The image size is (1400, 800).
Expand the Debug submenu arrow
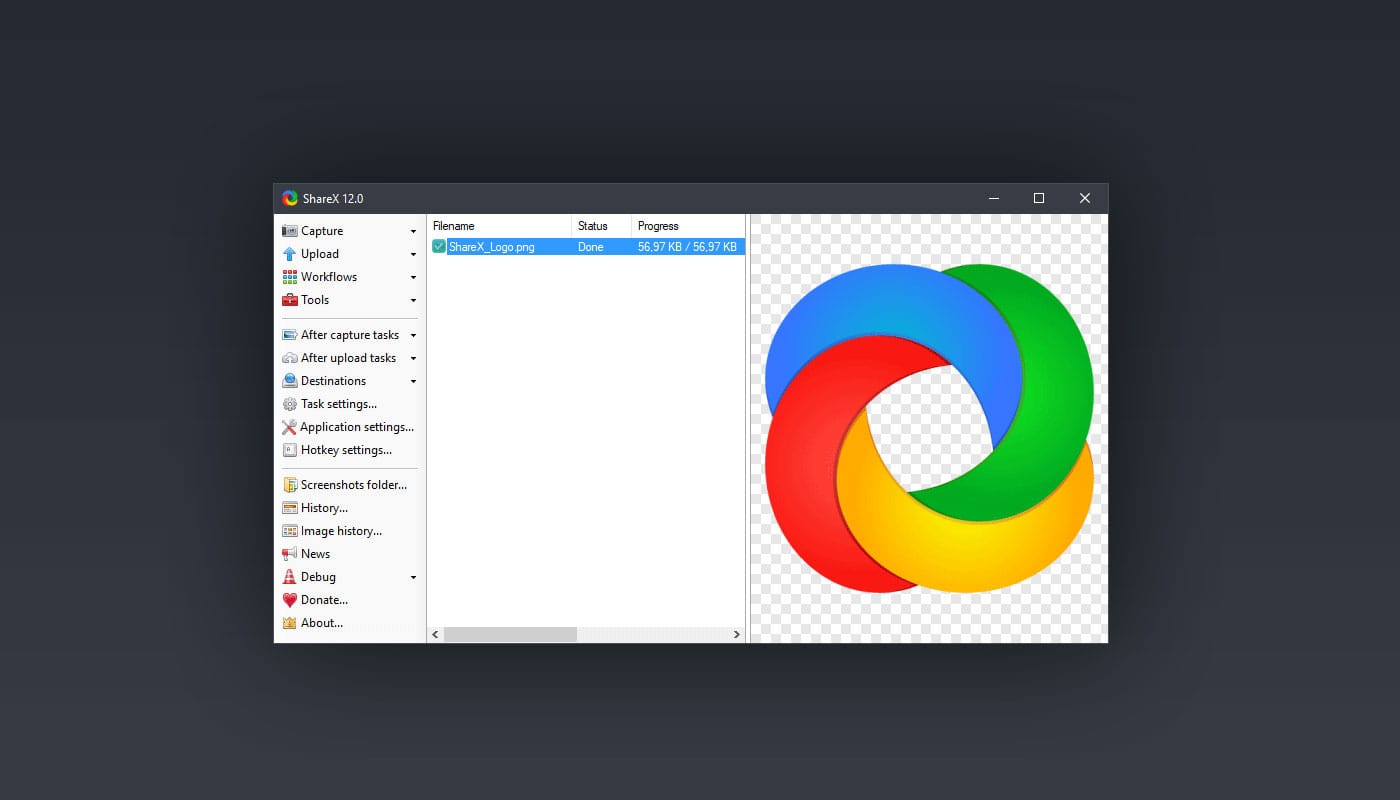[x=413, y=578]
